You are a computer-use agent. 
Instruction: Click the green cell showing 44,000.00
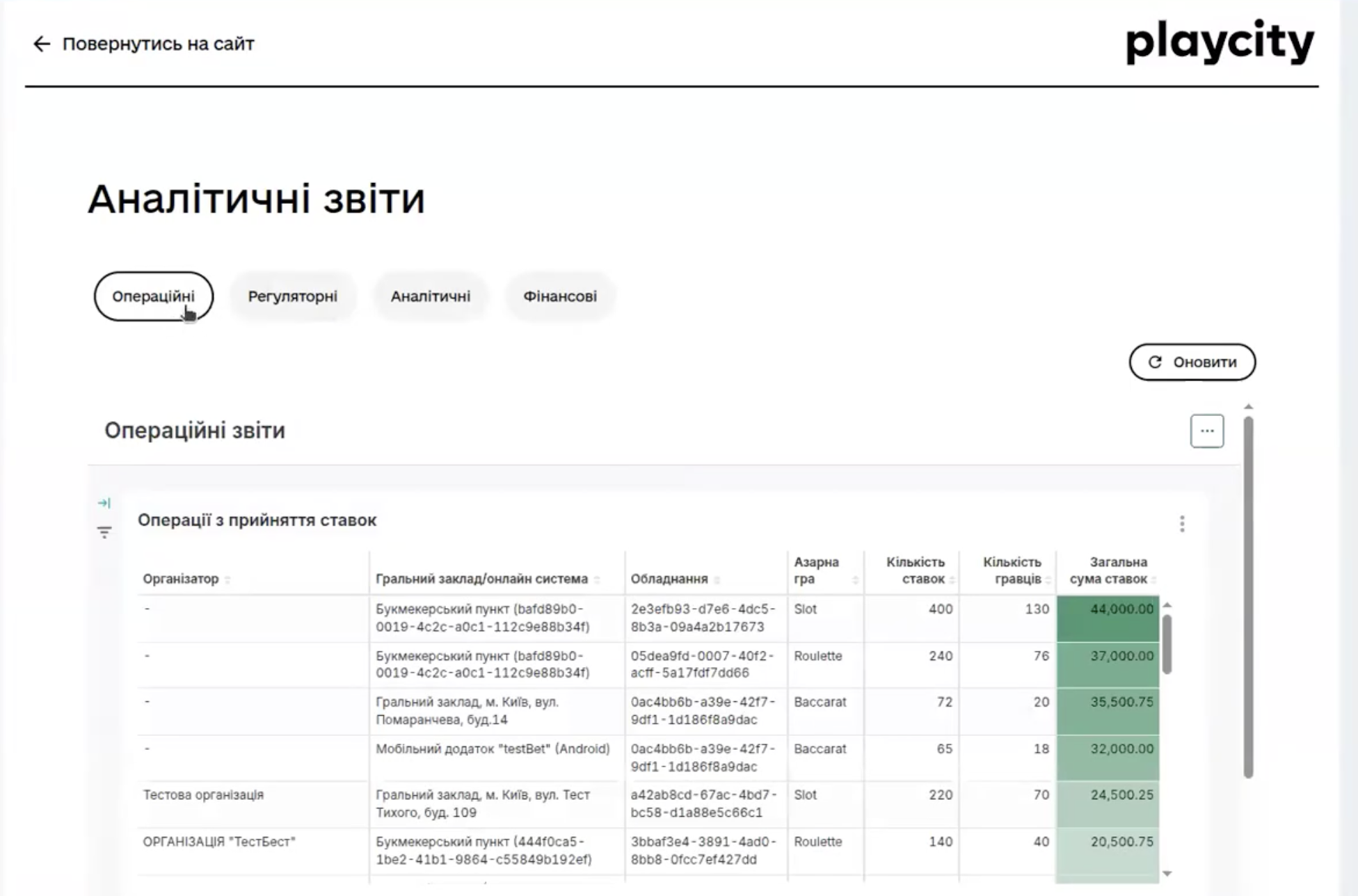point(1108,609)
